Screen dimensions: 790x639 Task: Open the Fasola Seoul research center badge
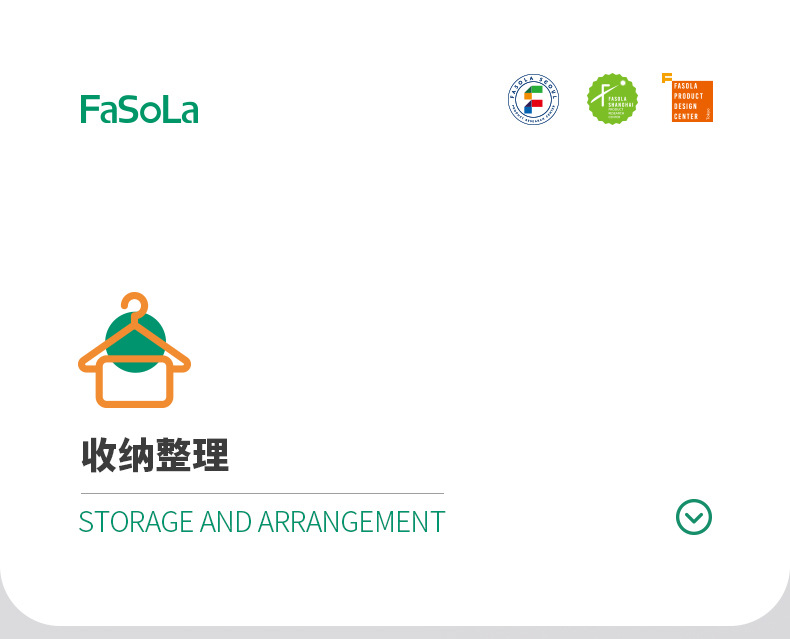point(534,99)
